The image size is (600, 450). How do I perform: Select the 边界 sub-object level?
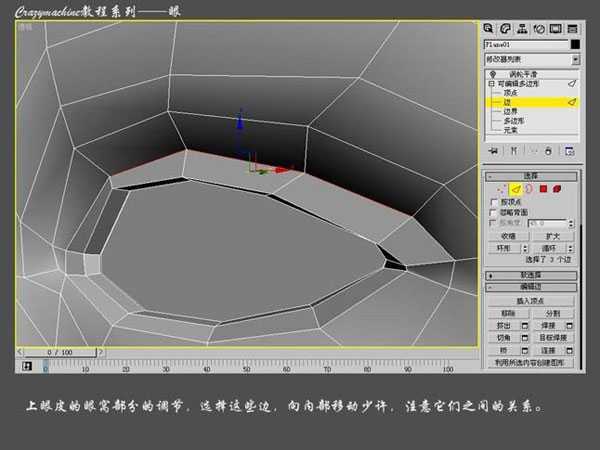(510, 111)
